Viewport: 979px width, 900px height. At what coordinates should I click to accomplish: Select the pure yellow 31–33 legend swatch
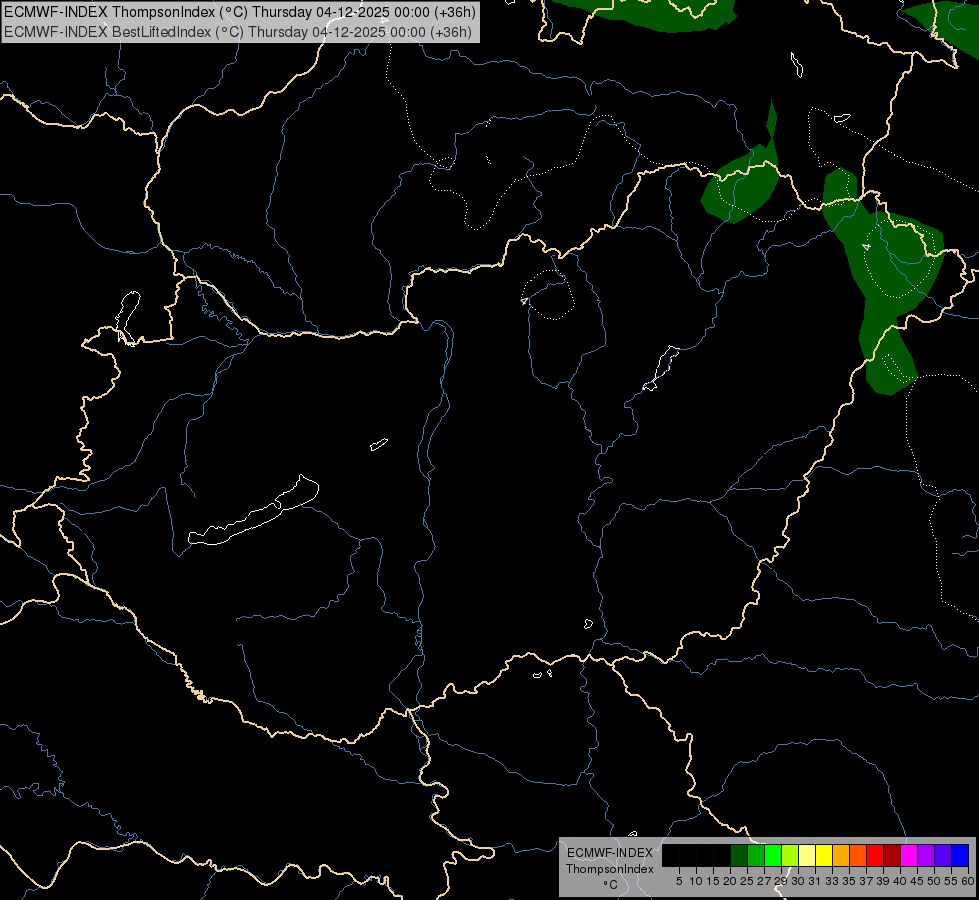824,855
